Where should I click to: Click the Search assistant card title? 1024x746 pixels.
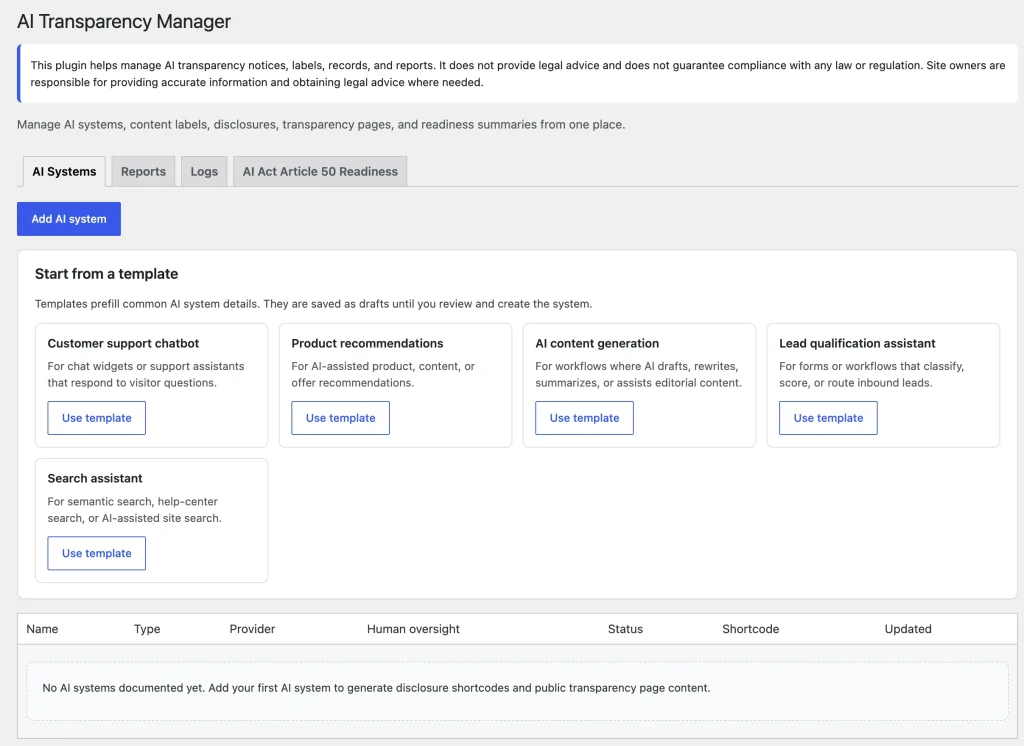95,478
